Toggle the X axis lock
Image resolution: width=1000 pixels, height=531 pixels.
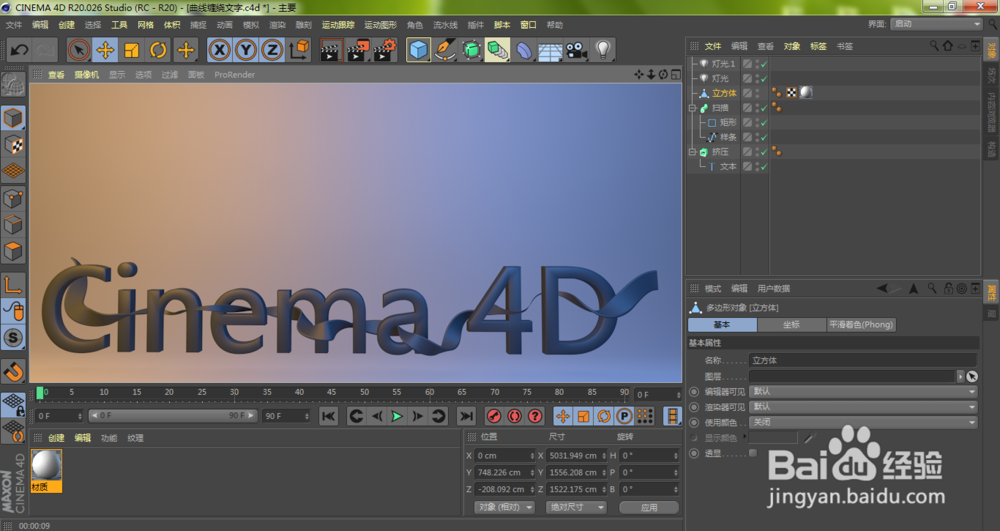pyautogui.click(x=219, y=50)
